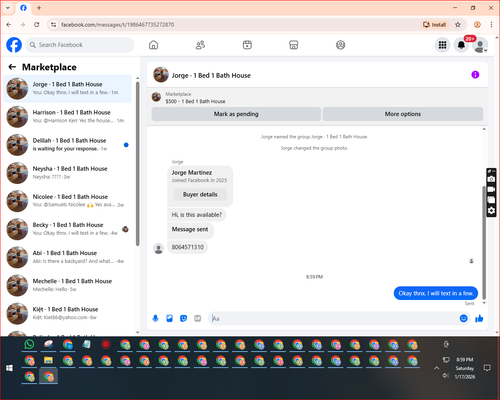Open the Friends icon in top navigation

pos(200,45)
